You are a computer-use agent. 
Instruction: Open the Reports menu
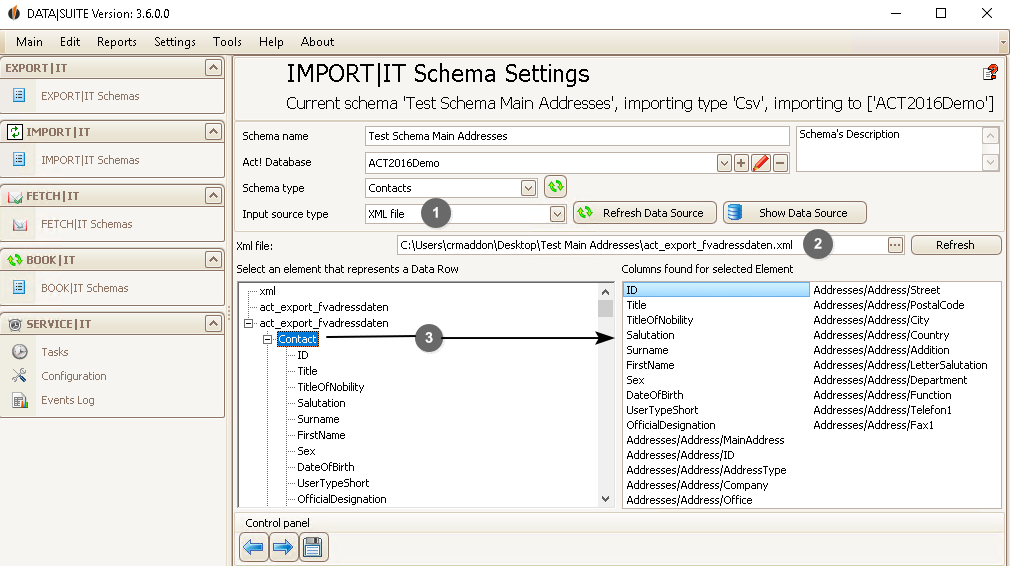tap(117, 42)
